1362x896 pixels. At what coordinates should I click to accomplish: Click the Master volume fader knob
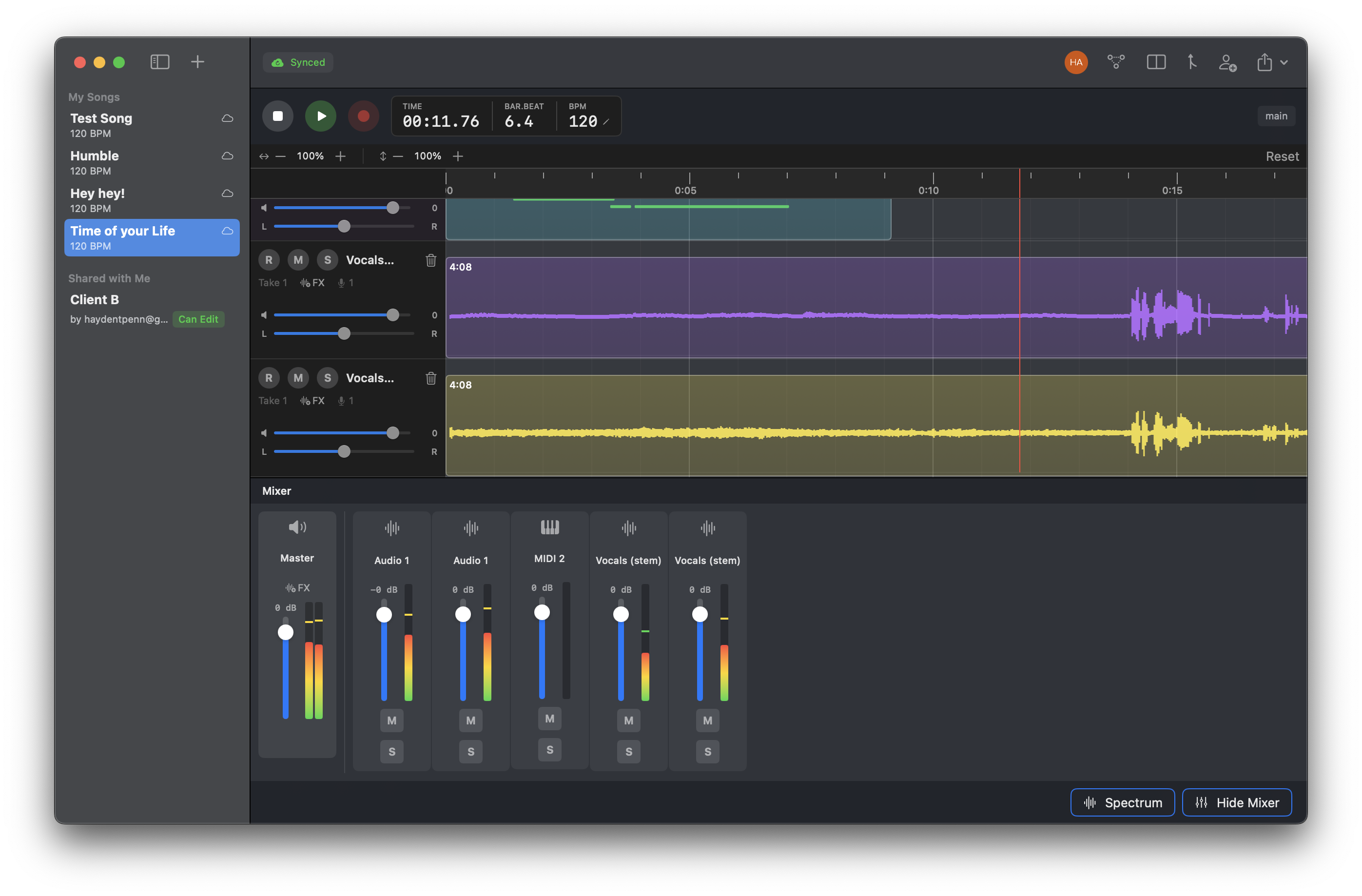tap(286, 632)
